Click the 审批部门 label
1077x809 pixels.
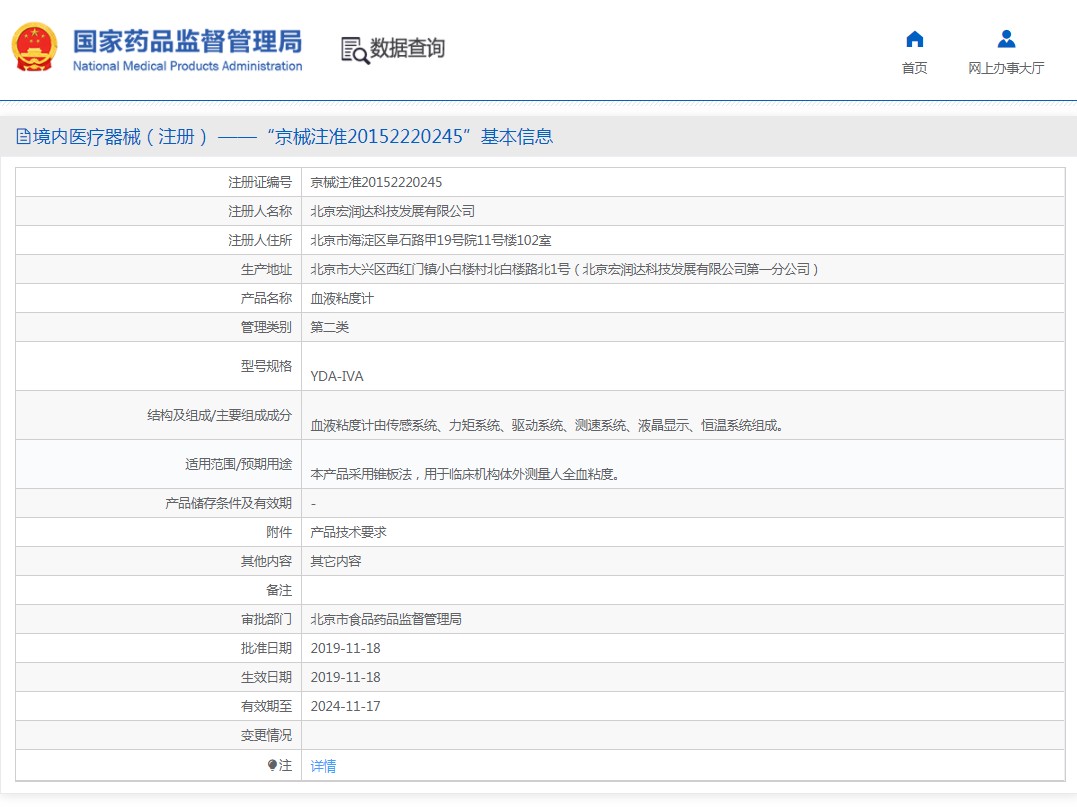pos(267,619)
